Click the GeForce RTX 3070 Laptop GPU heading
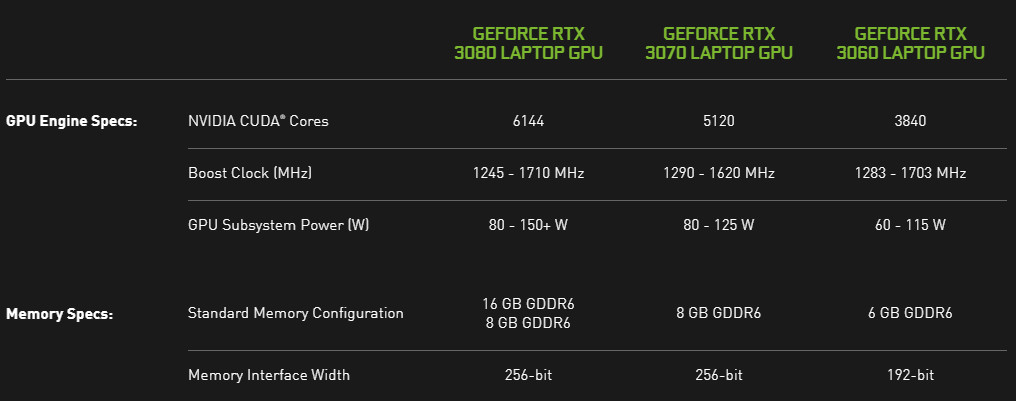 click(x=718, y=43)
